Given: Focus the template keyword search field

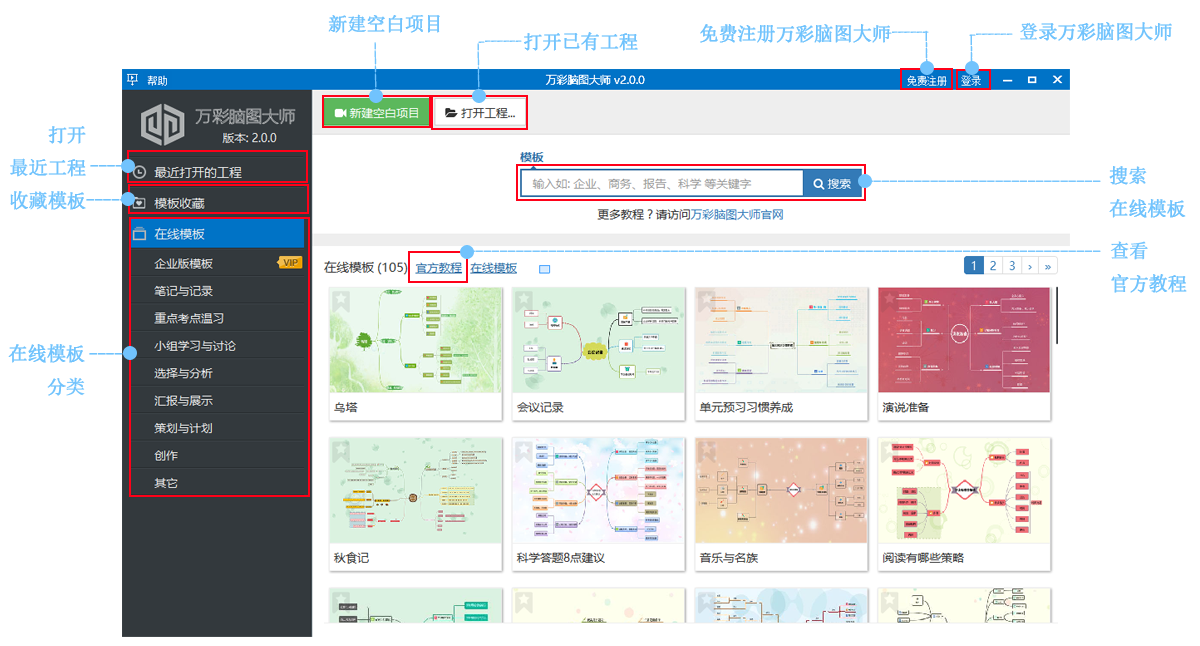Looking at the screenshot, I should point(662,184).
